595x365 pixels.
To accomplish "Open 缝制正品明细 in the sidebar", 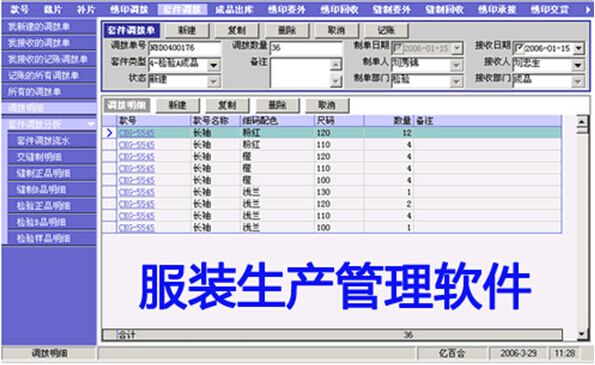I will 52,173.
